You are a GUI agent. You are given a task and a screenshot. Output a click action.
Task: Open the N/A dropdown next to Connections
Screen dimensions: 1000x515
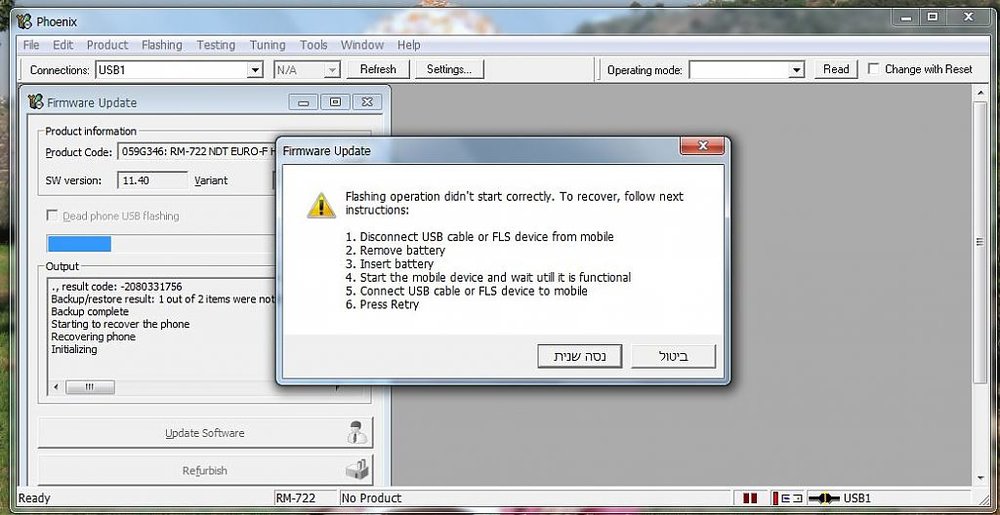[x=331, y=70]
